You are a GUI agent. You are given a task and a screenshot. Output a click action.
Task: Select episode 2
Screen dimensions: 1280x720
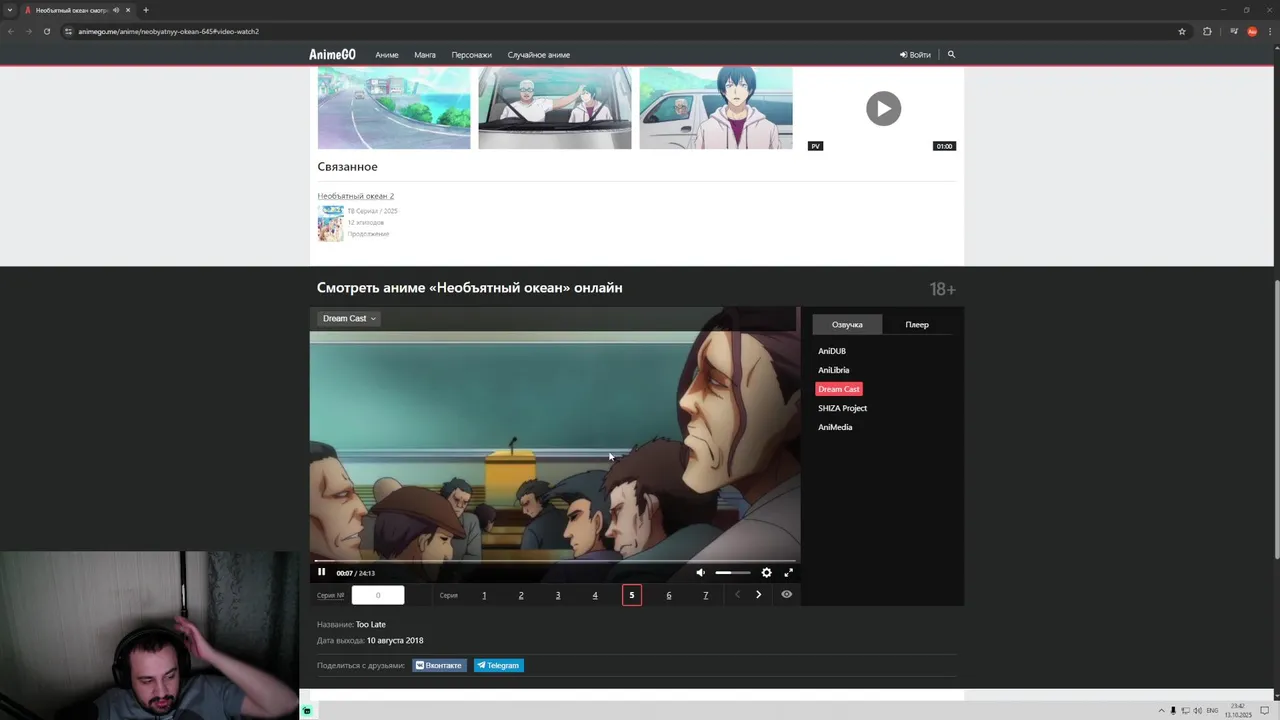[521, 595]
